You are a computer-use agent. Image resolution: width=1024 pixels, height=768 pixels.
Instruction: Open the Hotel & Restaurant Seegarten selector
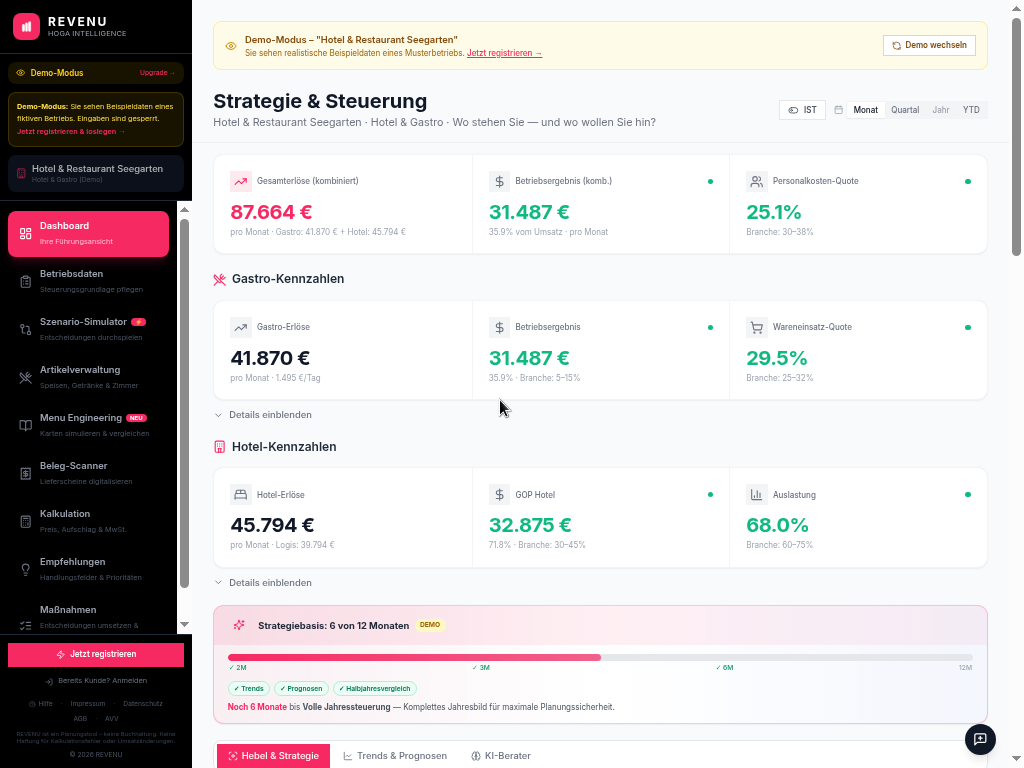point(96,173)
